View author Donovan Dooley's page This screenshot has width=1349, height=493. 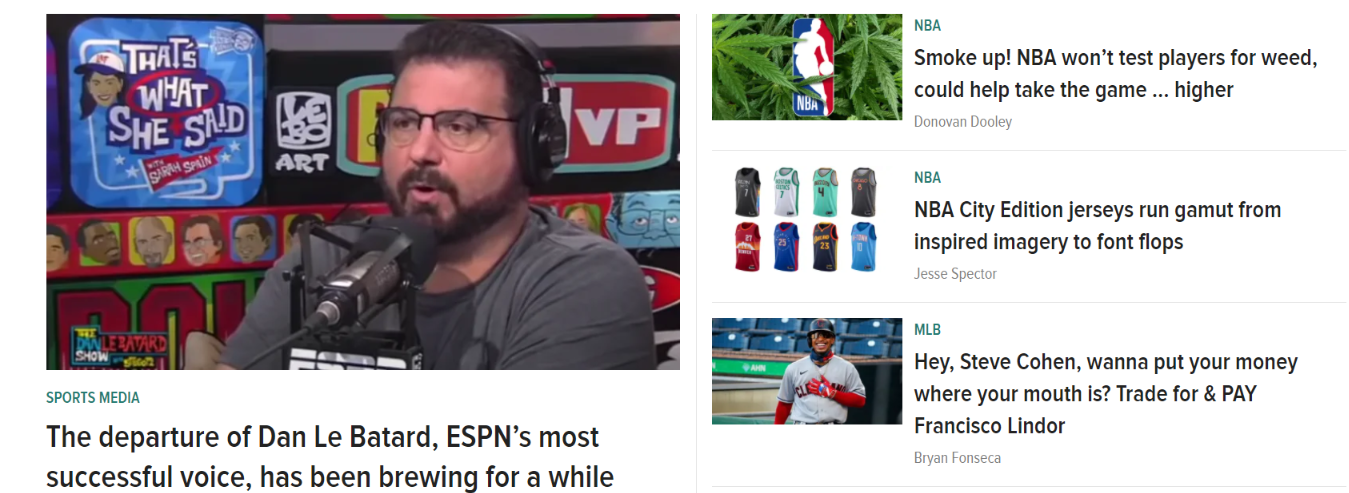(963, 122)
